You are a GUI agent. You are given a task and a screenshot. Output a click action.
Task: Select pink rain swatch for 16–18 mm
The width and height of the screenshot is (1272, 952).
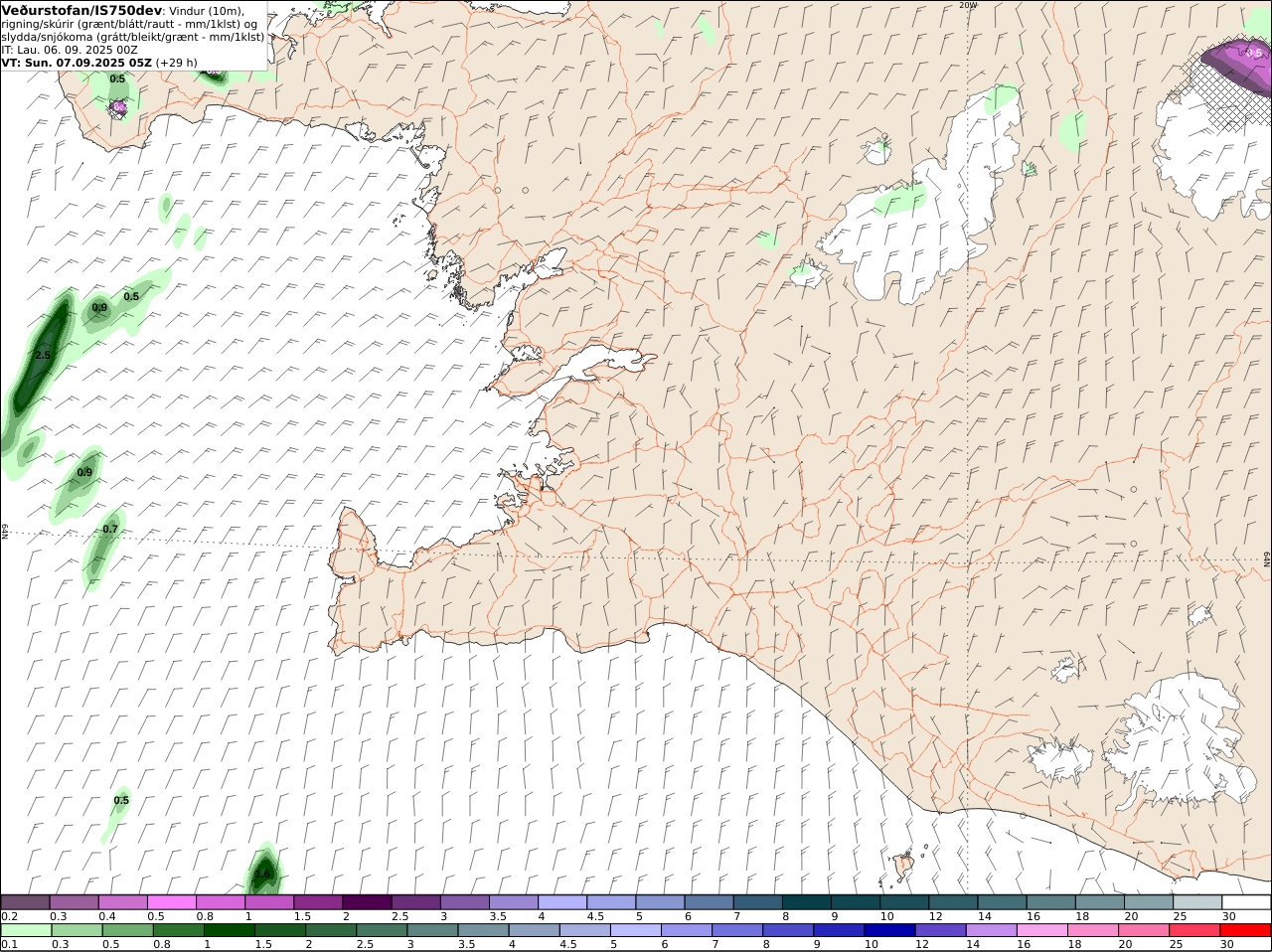click(x=1042, y=930)
